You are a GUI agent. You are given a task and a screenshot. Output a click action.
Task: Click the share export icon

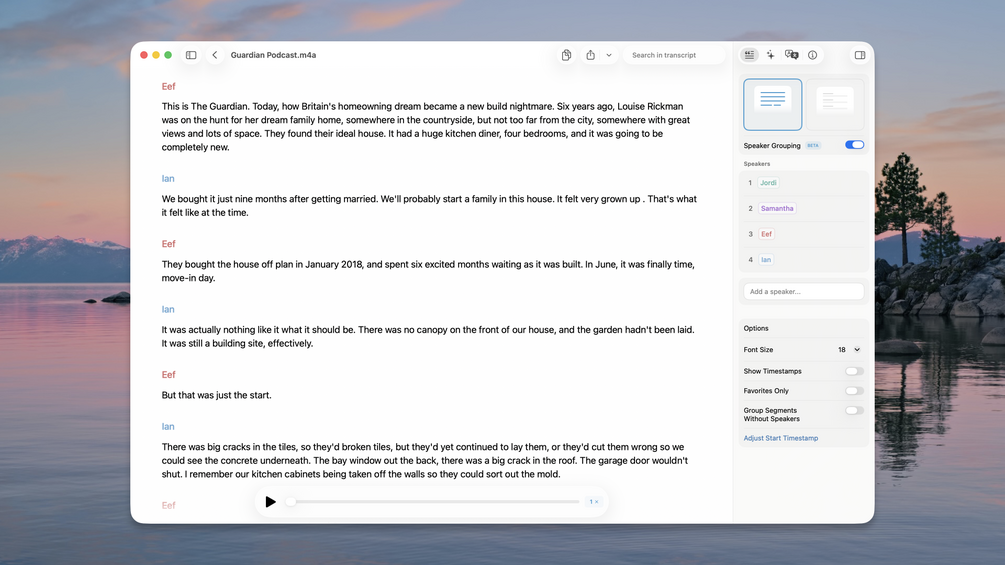click(590, 55)
